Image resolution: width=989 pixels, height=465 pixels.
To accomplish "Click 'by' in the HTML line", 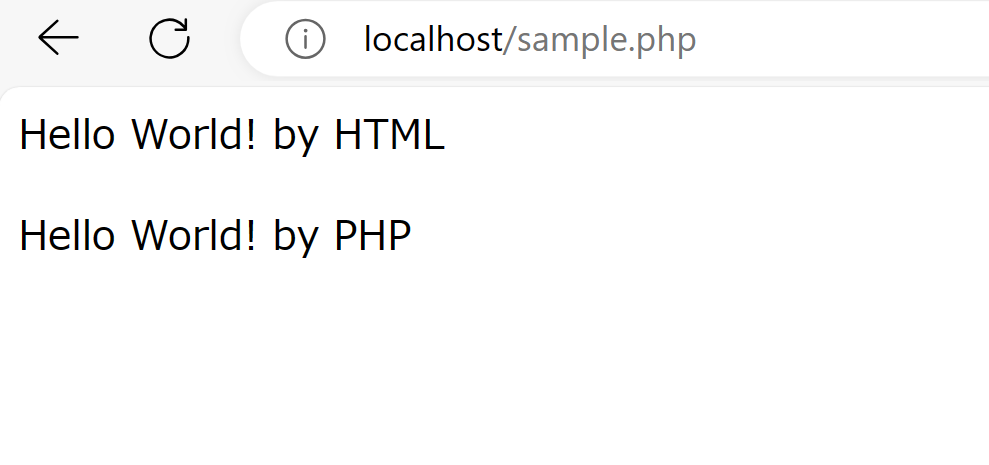I will [294, 137].
